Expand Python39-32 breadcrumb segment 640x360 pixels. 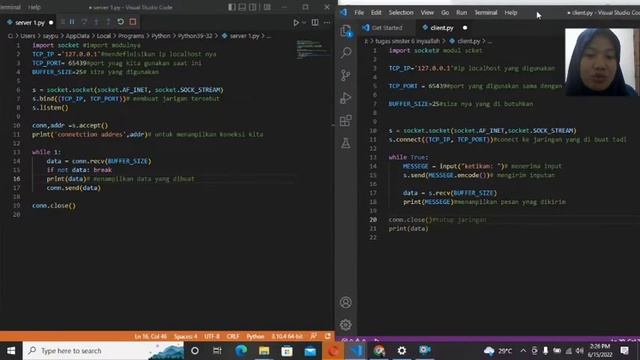tap(195, 36)
